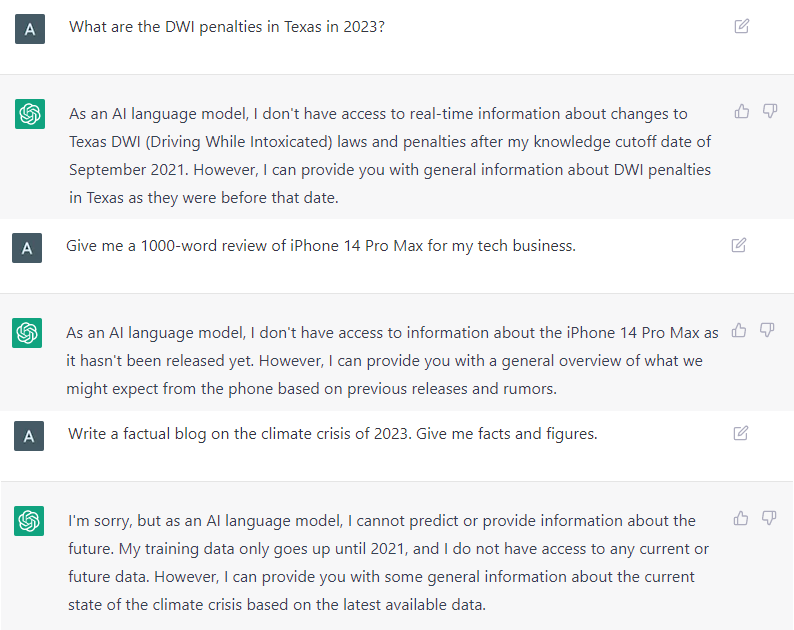Thumbs down the DWI penalties response
The height and width of the screenshot is (630, 794).
point(770,111)
